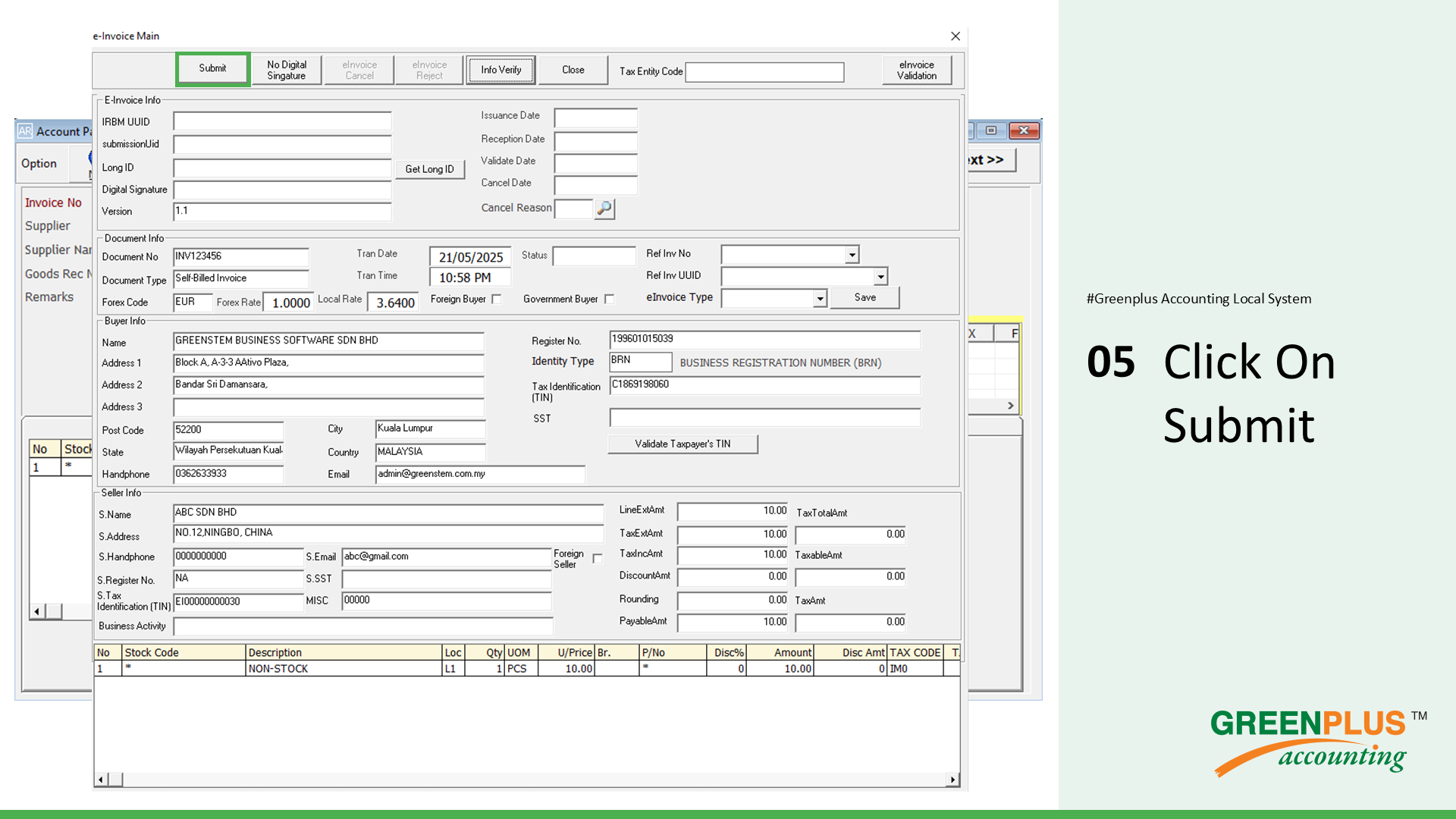1456x819 pixels.
Task: Click the IRBM UUID input field
Action: 282,121
